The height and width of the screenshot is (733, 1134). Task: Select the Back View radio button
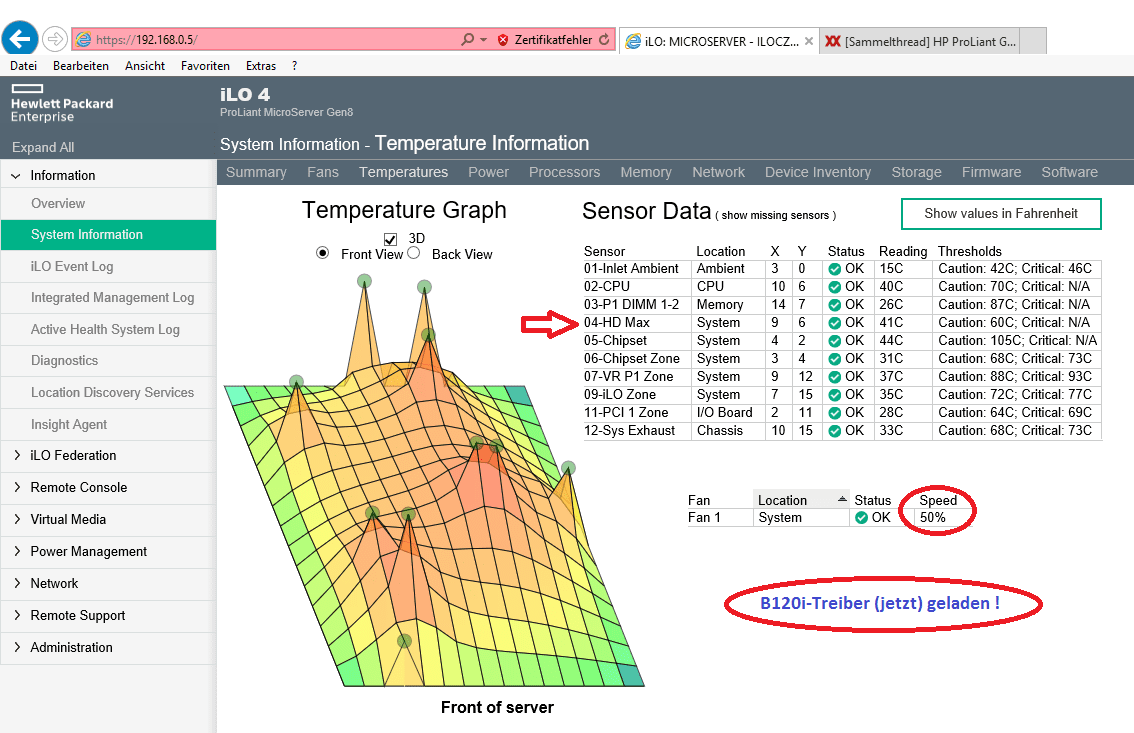coord(414,253)
